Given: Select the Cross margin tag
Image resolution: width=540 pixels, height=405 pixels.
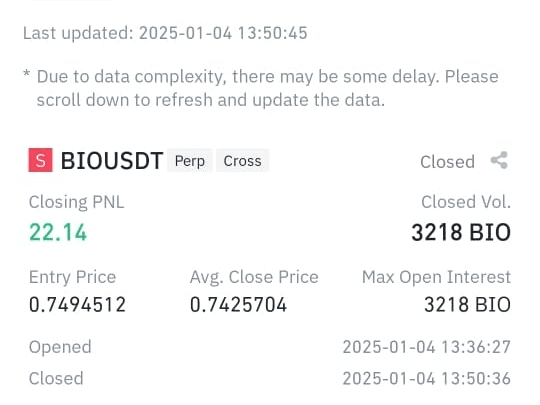Looking at the screenshot, I should [x=242, y=160].
